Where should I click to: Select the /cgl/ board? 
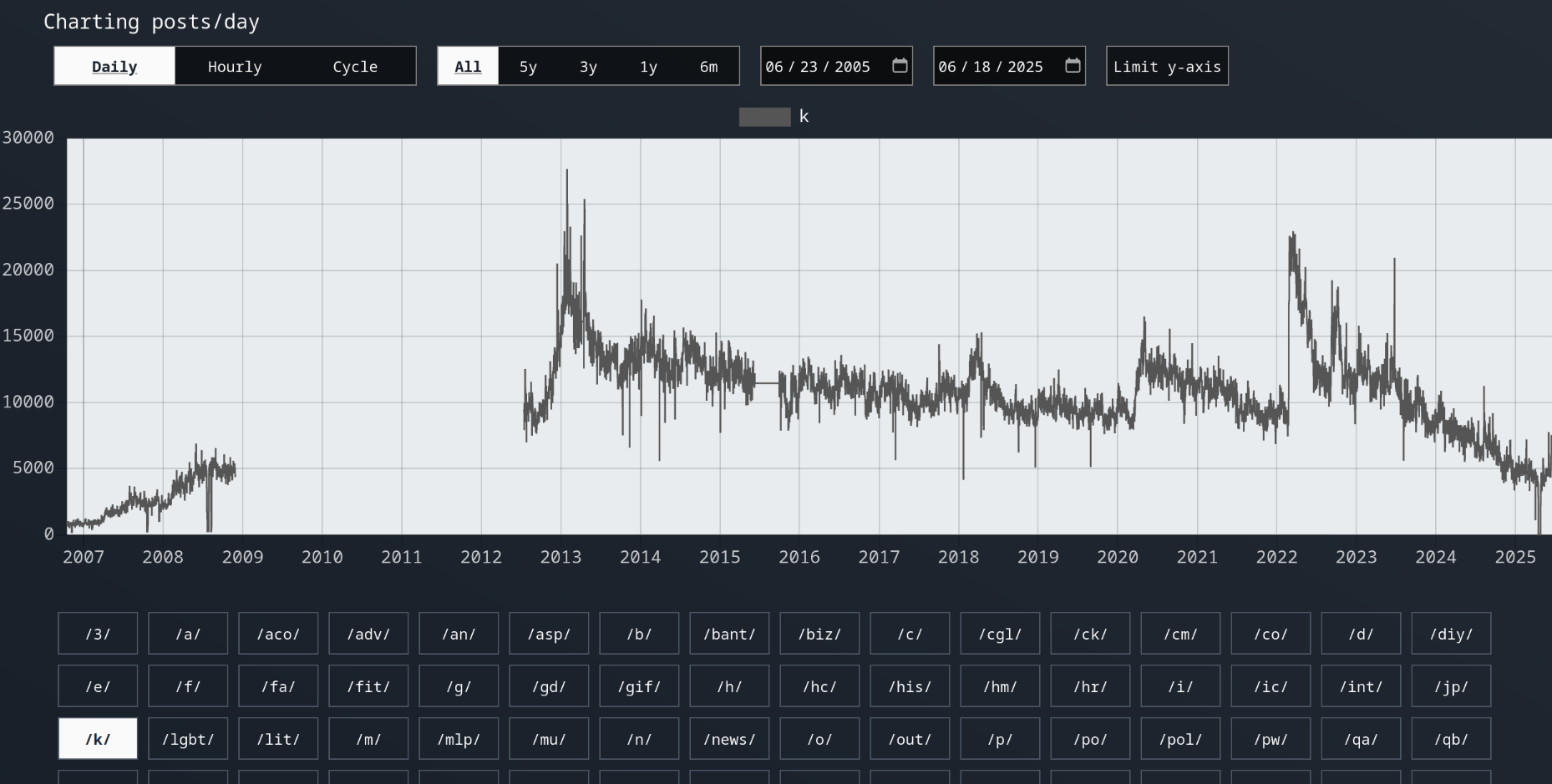tap(1000, 634)
